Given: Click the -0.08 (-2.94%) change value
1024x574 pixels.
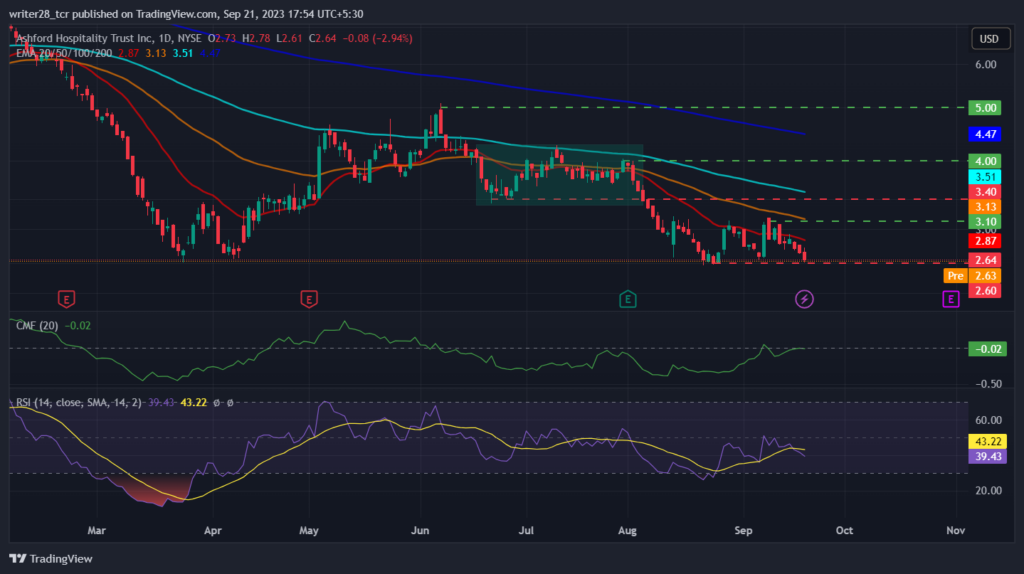Looking at the screenshot, I should 378,39.
